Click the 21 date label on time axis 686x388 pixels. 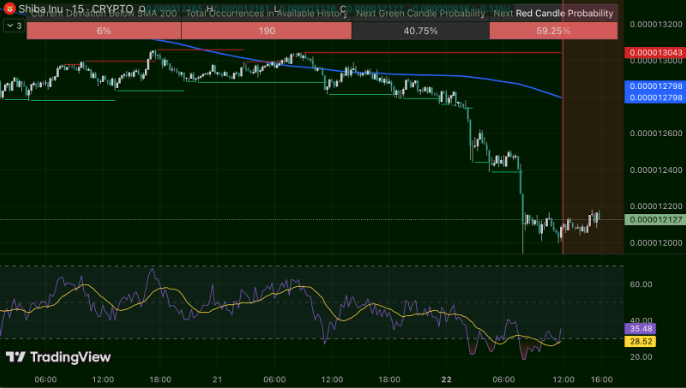coord(217,379)
